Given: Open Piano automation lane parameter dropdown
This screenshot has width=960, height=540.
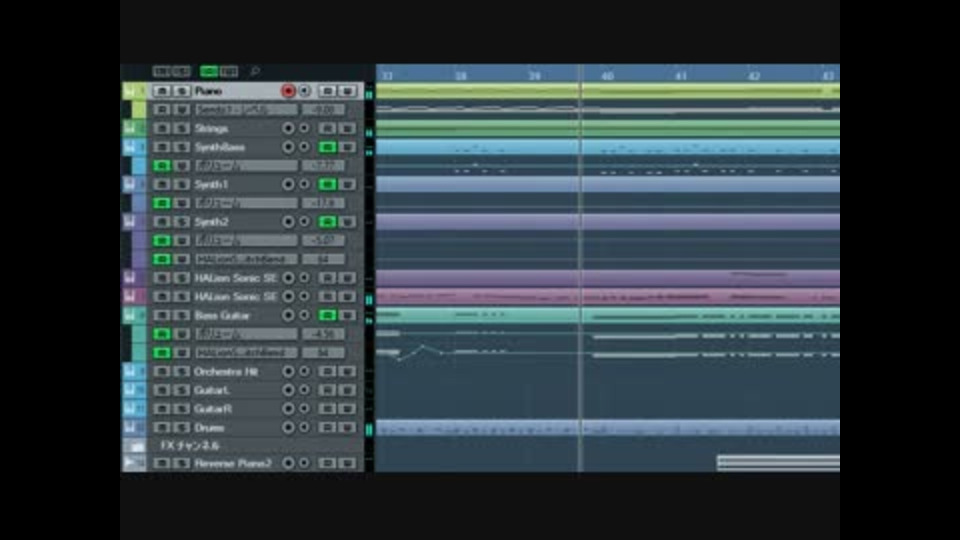Looking at the screenshot, I should pos(246,110).
